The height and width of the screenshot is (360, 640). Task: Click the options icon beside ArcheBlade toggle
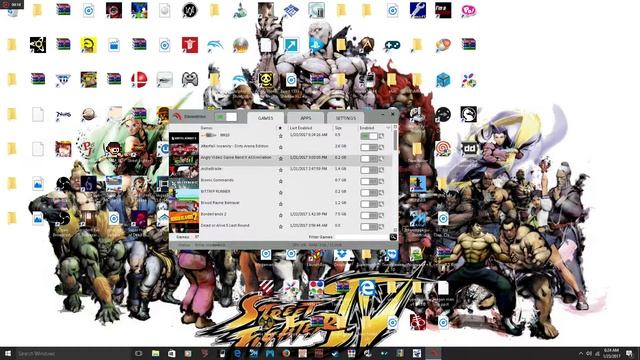tap(381, 170)
